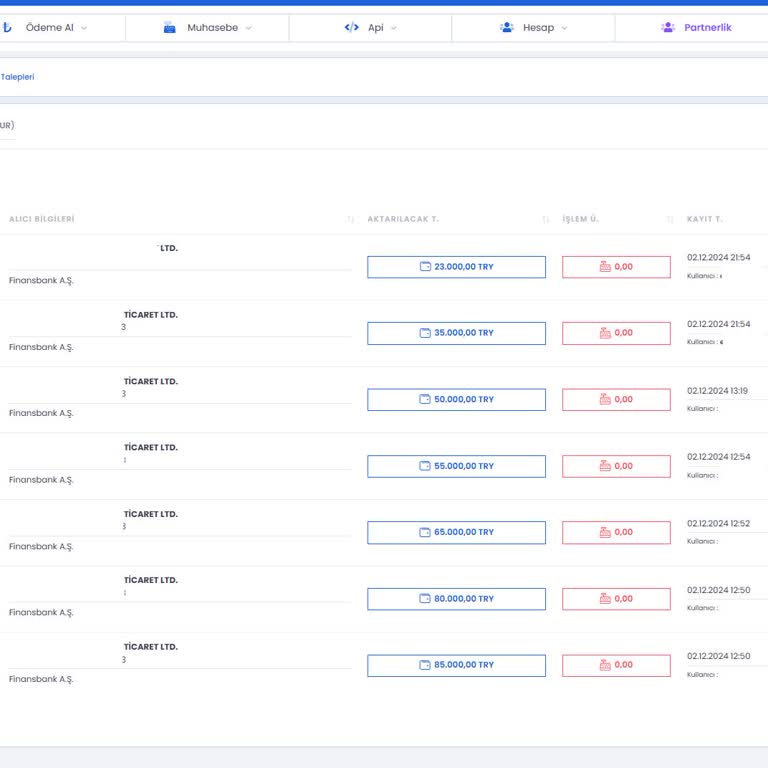Image resolution: width=768 pixels, height=768 pixels.
Task: Click fee icon in first row's 0,00 box
Action: [x=605, y=267]
